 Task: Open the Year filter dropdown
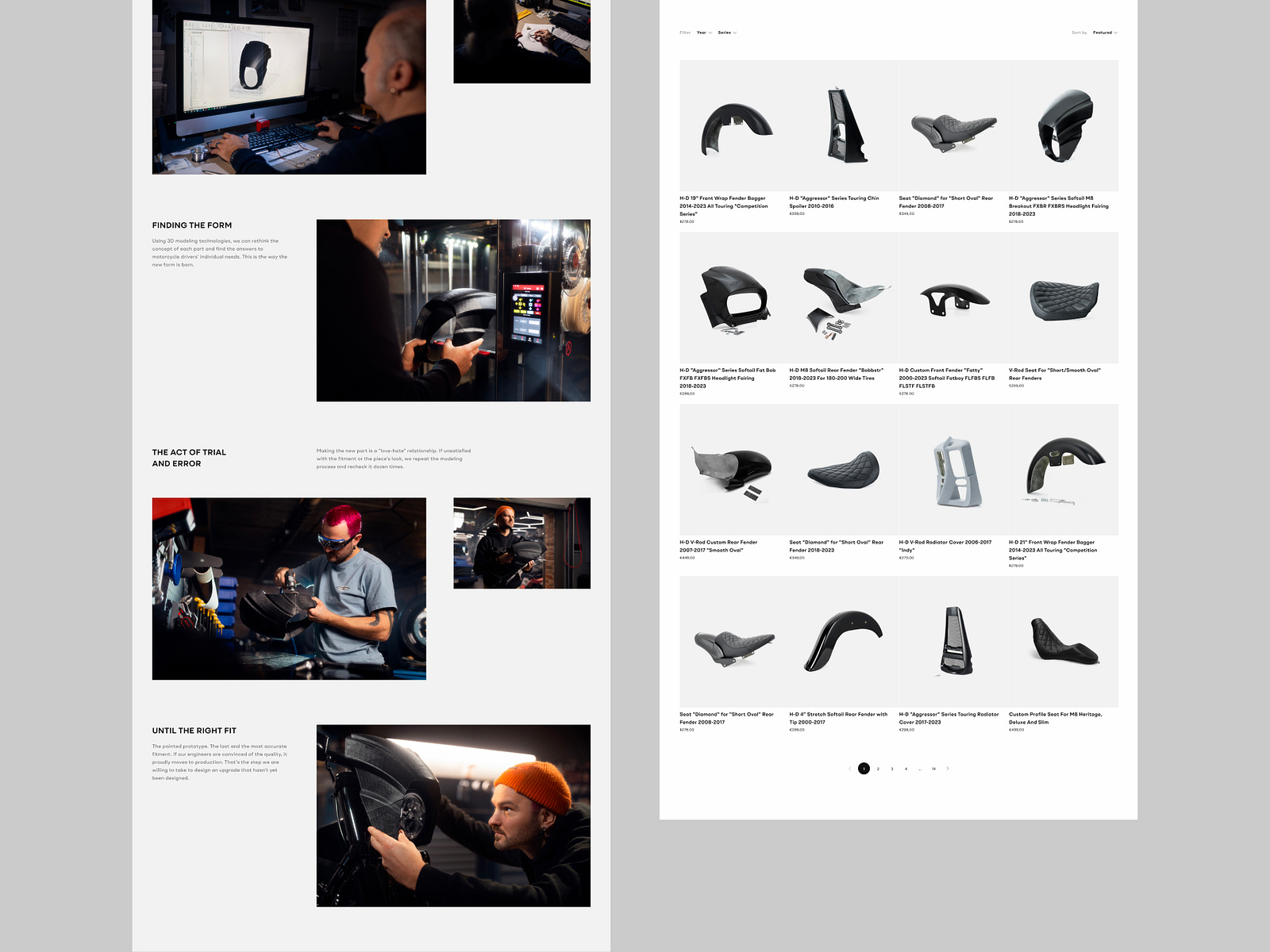702,33
